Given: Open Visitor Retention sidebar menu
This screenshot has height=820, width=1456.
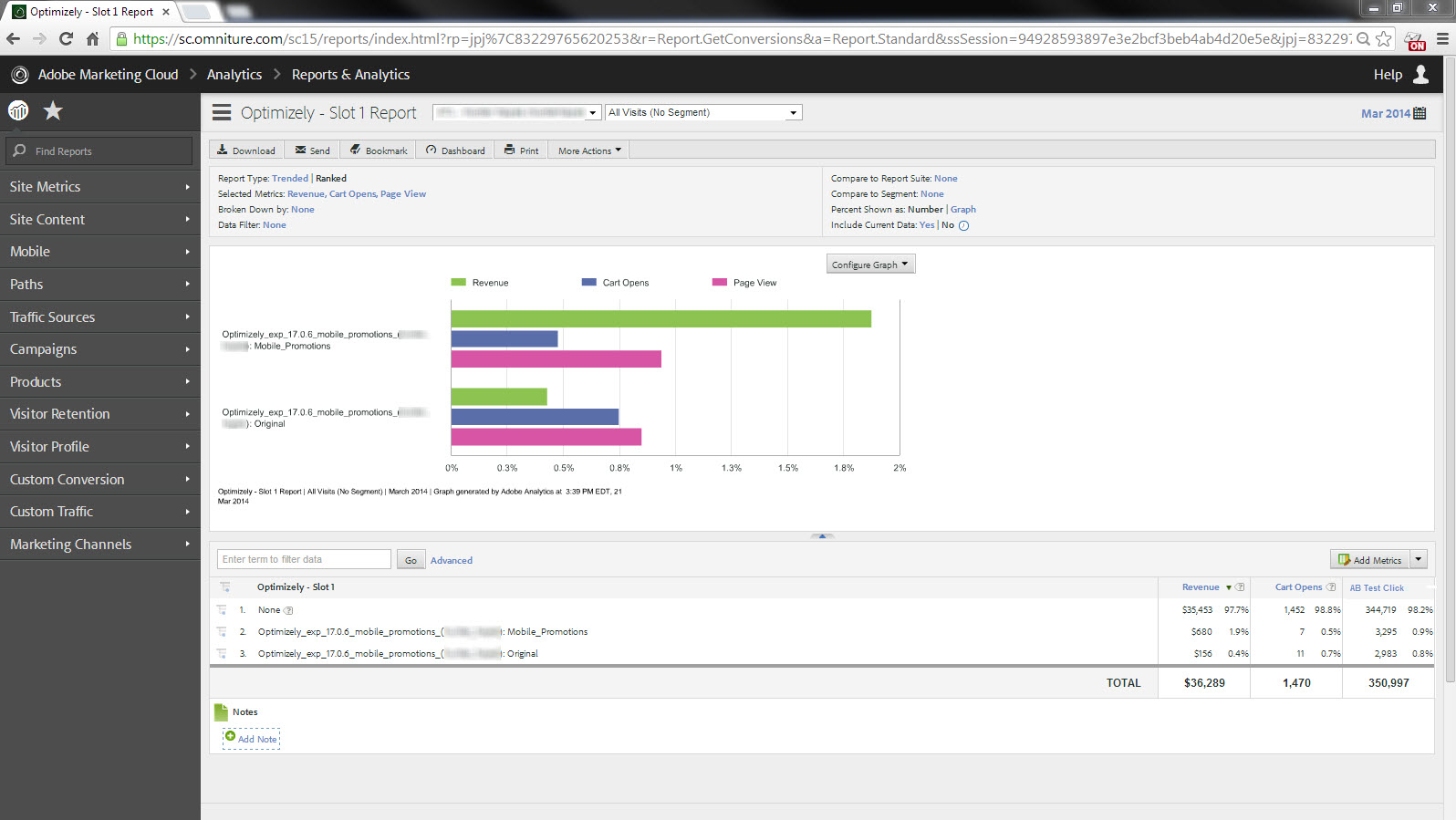Looking at the screenshot, I should 100,414.
